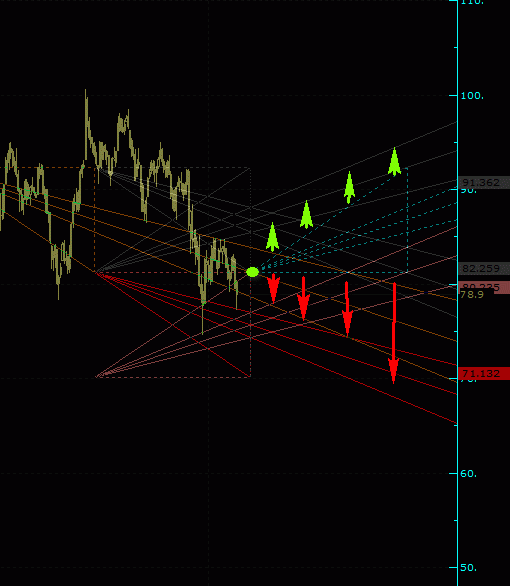The width and height of the screenshot is (510, 586).
Task: Click the 60 mark on the price axis
Action: click(x=469, y=474)
